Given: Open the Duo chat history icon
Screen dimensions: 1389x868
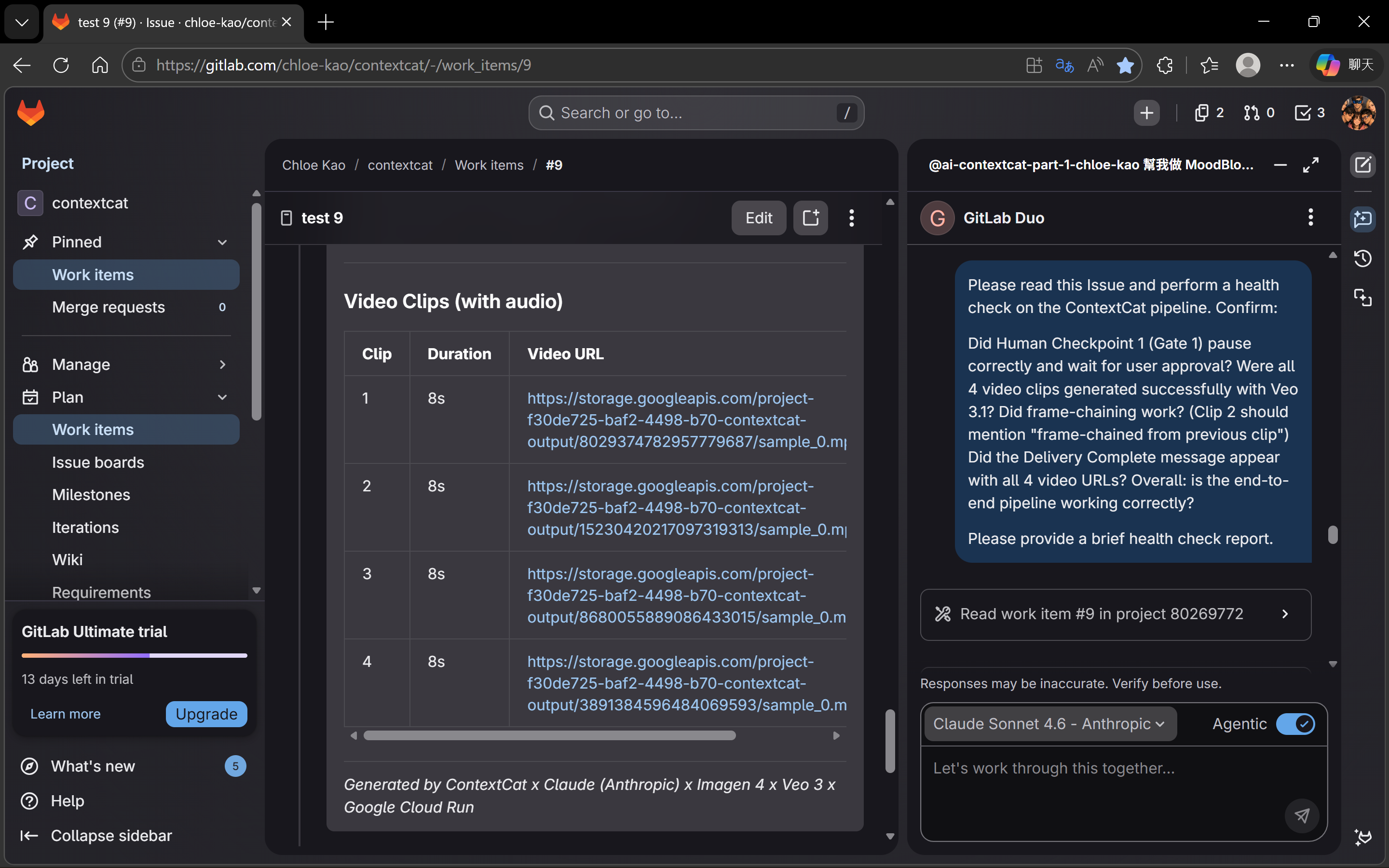Looking at the screenshot, I should (1362, 258).
